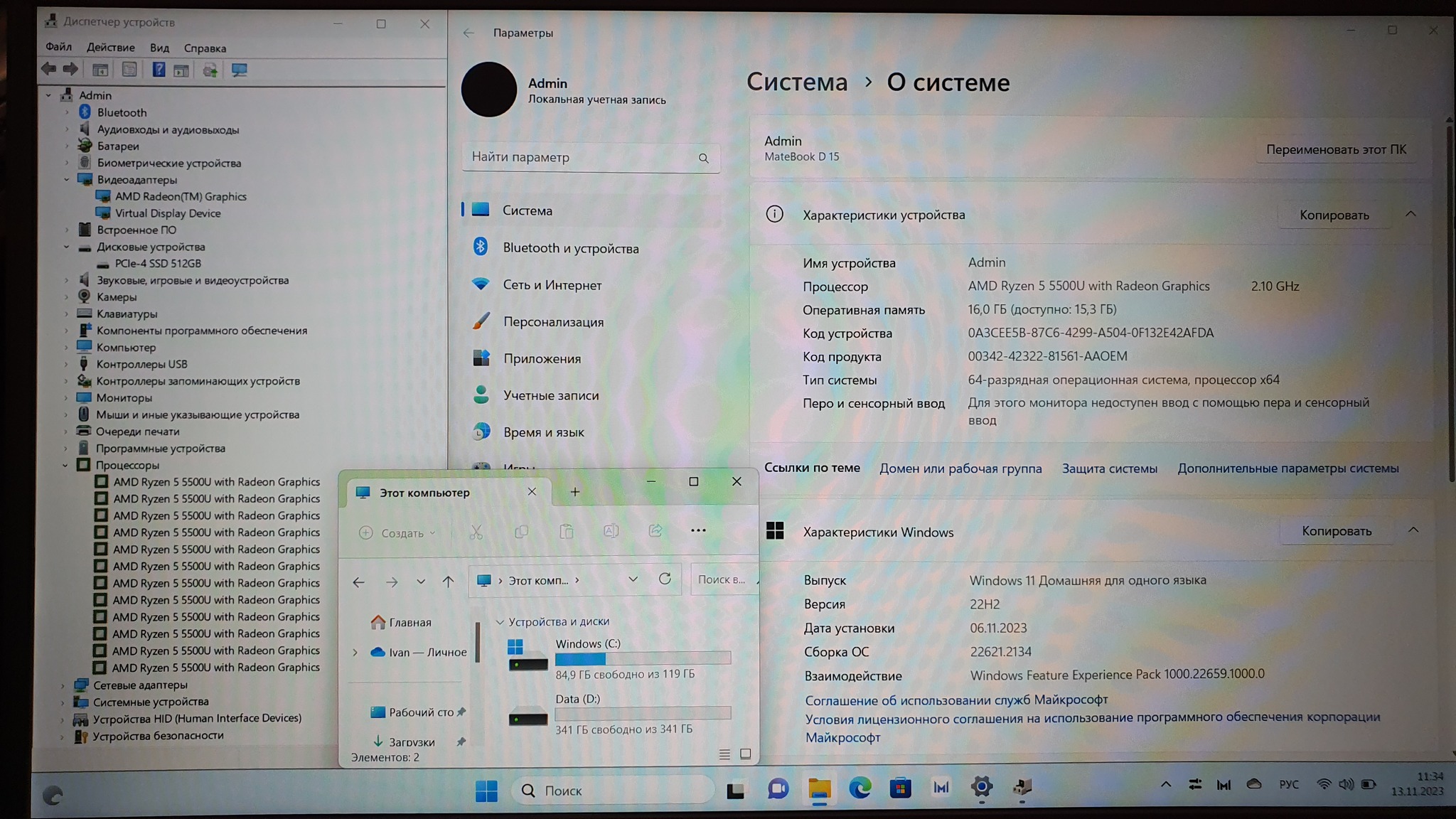Click the Переименовать этот ПК button
The width and height of the screenshot is (1456, 819).
tap(1335, 149)
